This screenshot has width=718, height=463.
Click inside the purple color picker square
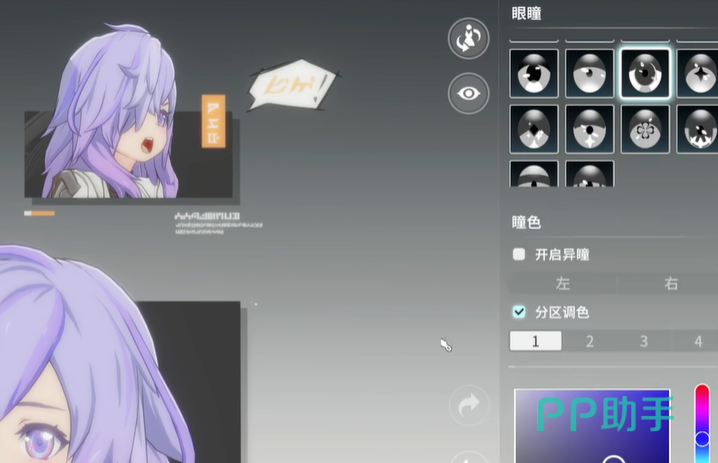click(590, 425)
